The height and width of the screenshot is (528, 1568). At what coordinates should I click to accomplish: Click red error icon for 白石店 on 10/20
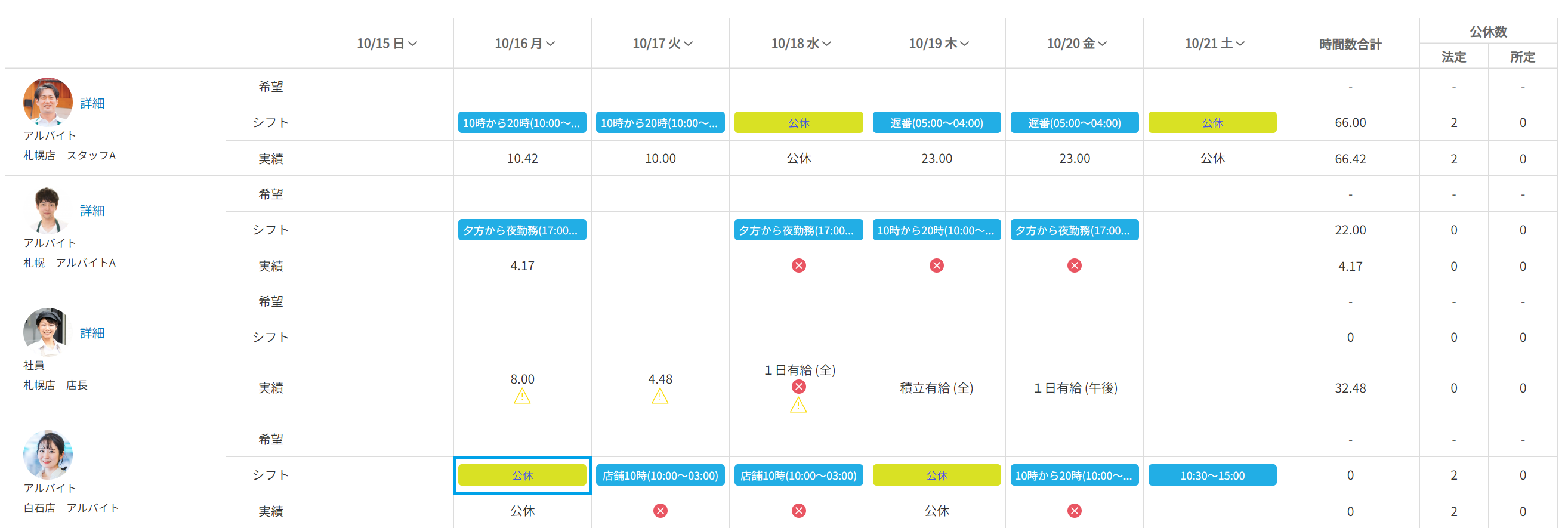pyautogui.click(x=1075, y=510)
